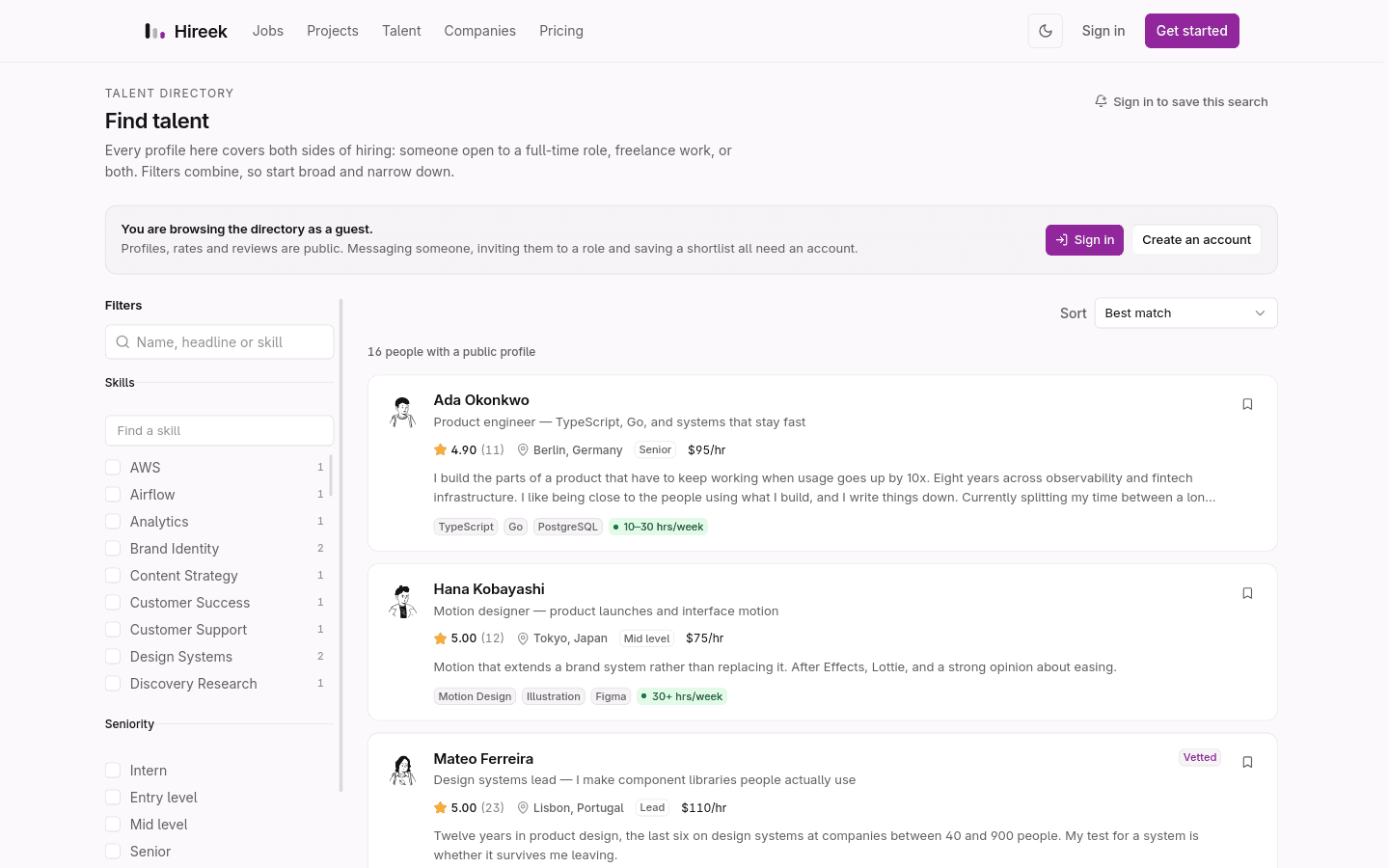This screenshot has height=868, width=1389.
Task: Check the Airflow skill filter
Action: (113, 495)
